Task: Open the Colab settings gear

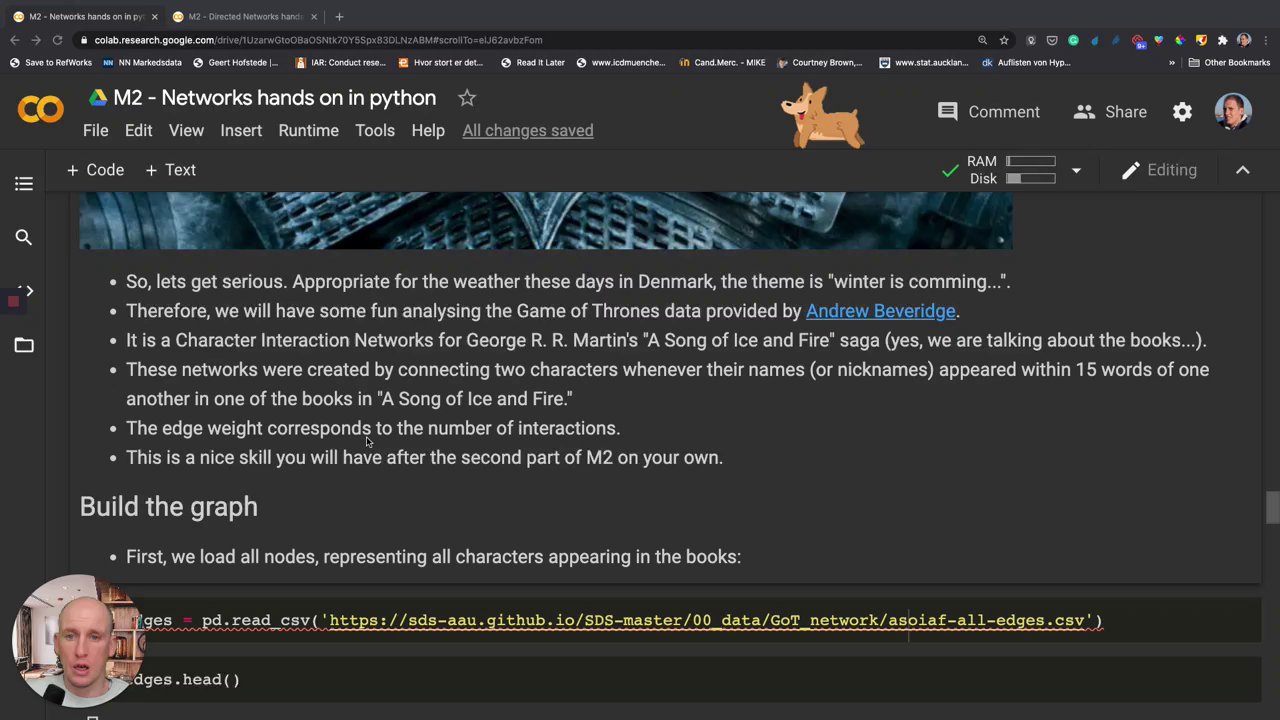Action: tap(1182, 112)
